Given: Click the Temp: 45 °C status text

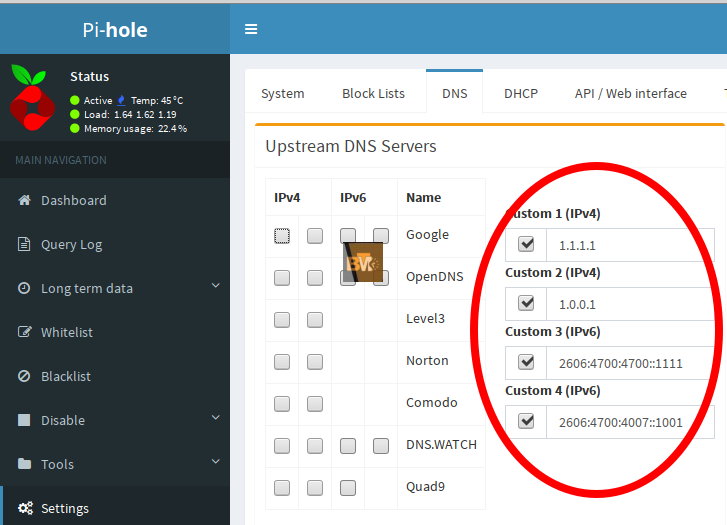Looking at the screenshot, I should point(157,100).
